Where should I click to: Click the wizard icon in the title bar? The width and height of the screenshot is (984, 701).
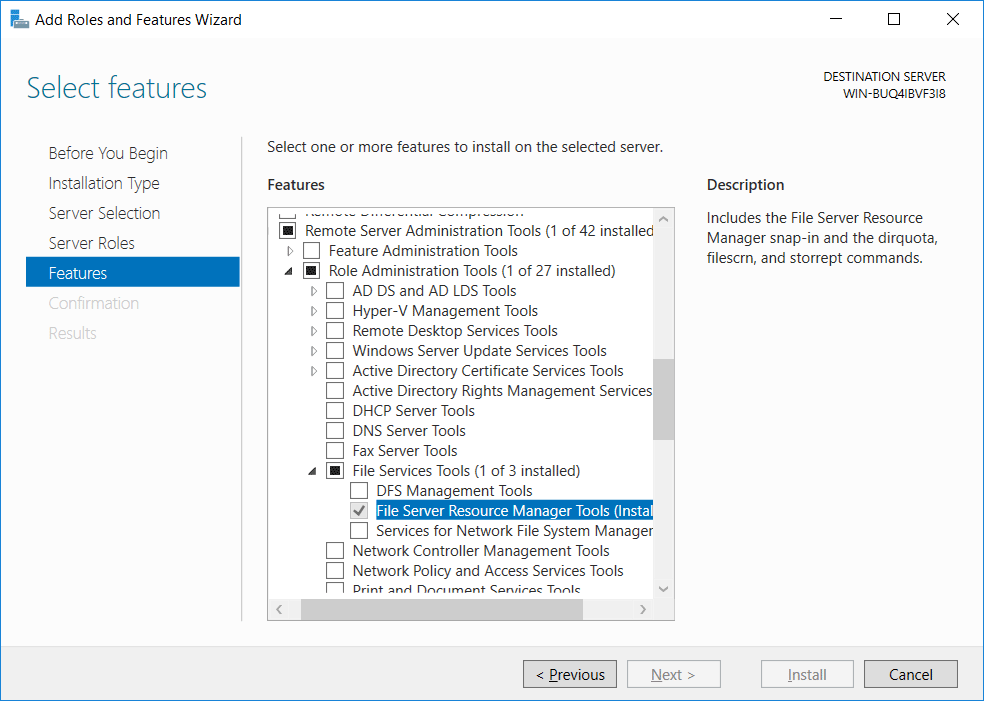click(19, 19)
